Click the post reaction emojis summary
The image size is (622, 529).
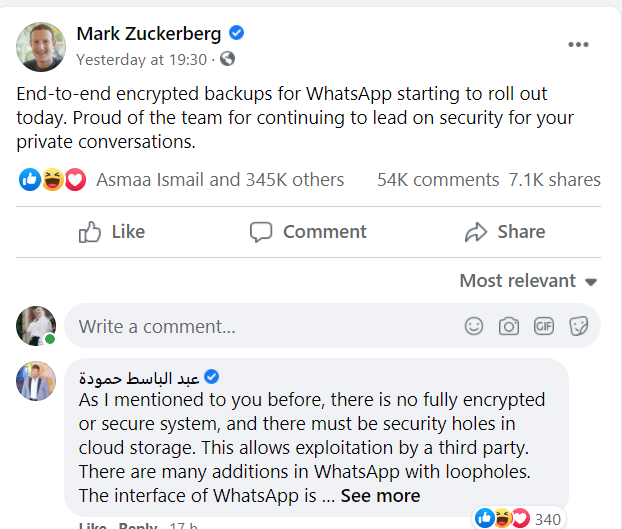pyautogui.click(x=52, y=180)
